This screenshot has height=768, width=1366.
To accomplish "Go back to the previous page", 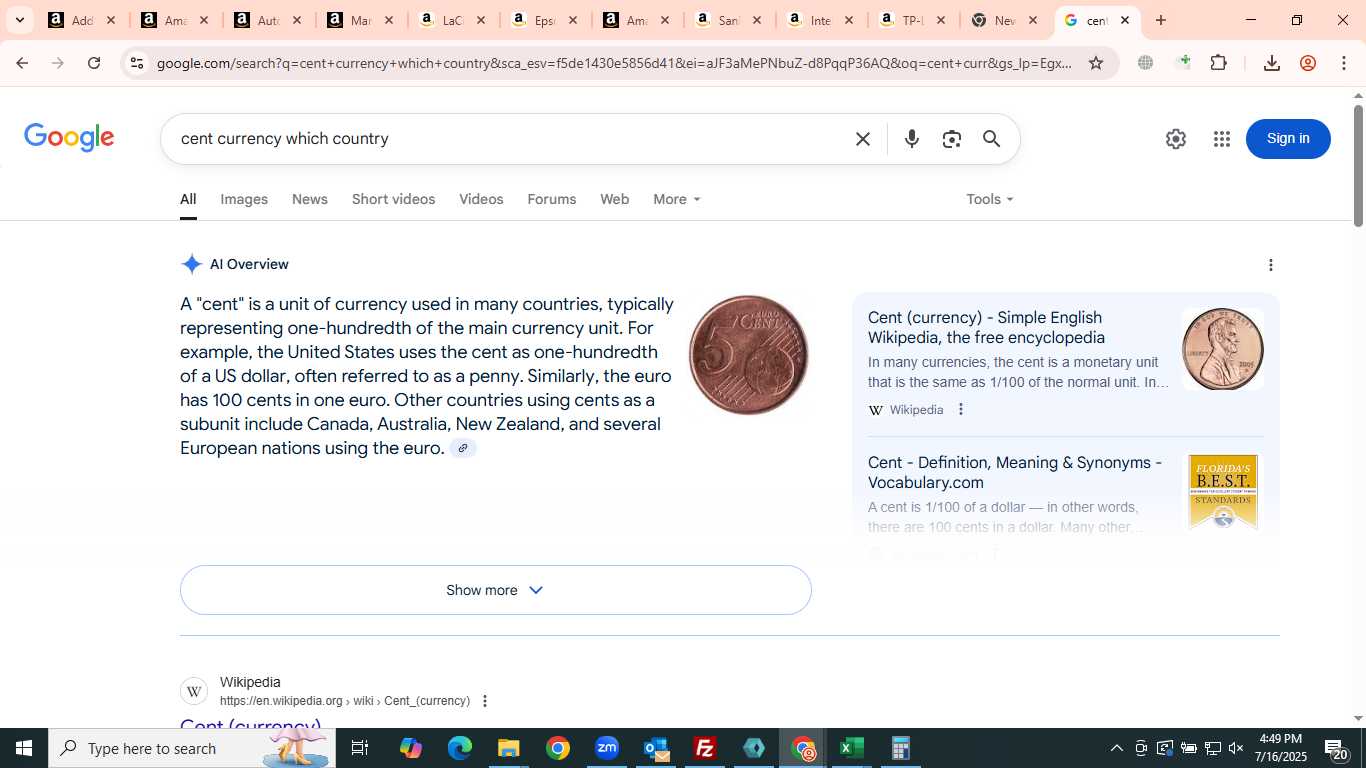I will (x=22, y=63).
